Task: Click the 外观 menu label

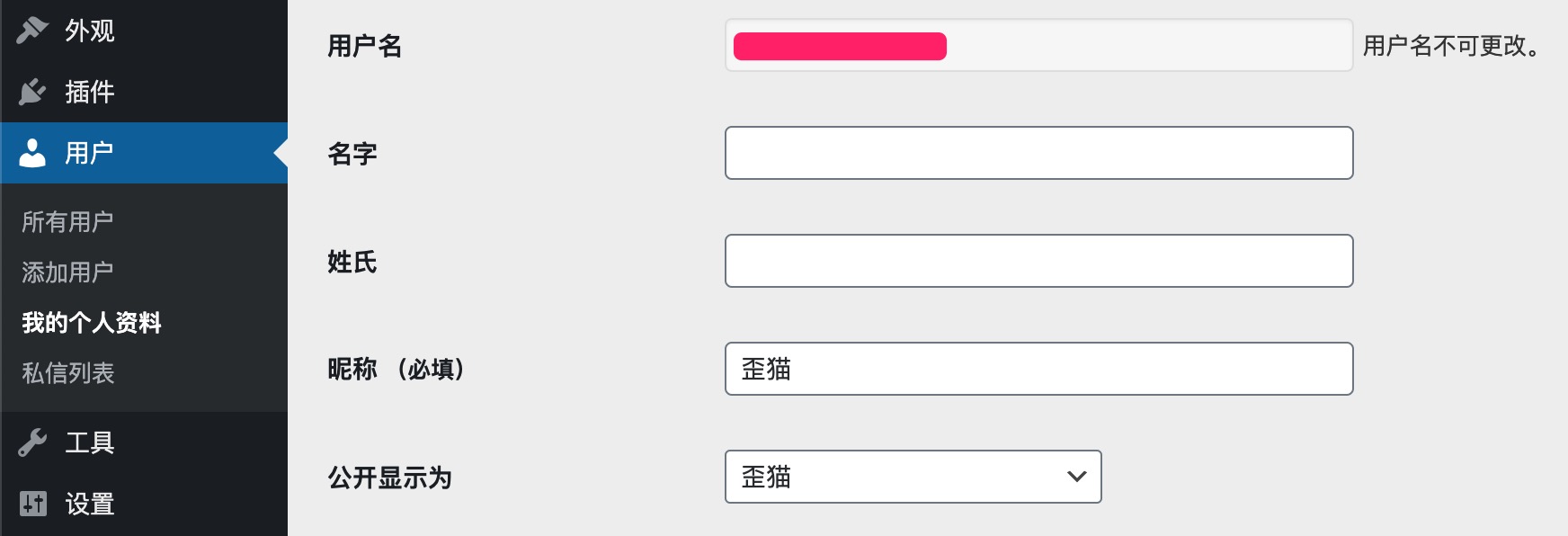Action: tap(87, 31)
